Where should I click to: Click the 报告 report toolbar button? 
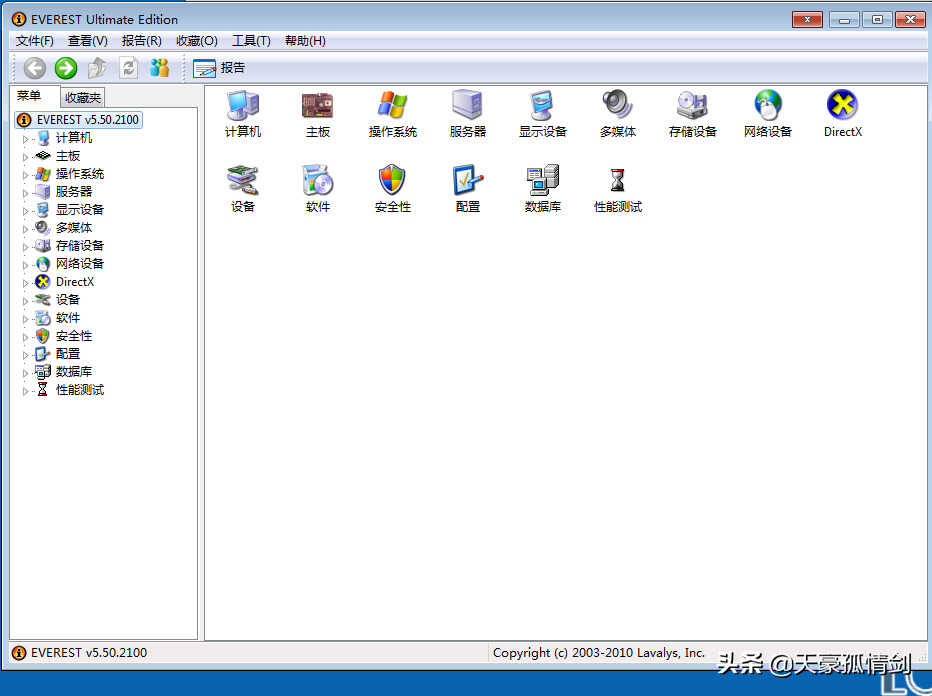click(219, 68)
